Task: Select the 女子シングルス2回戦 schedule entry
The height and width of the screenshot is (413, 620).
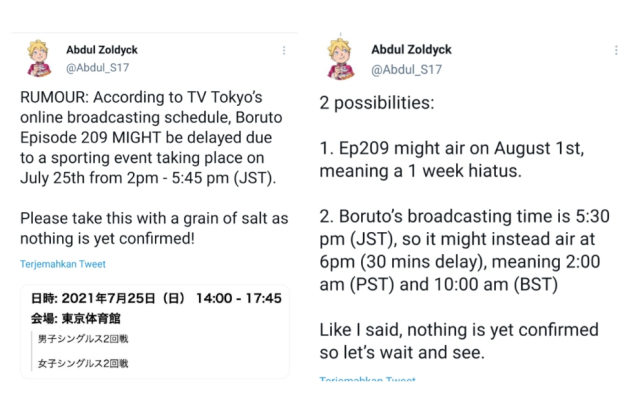Action: 84,362
